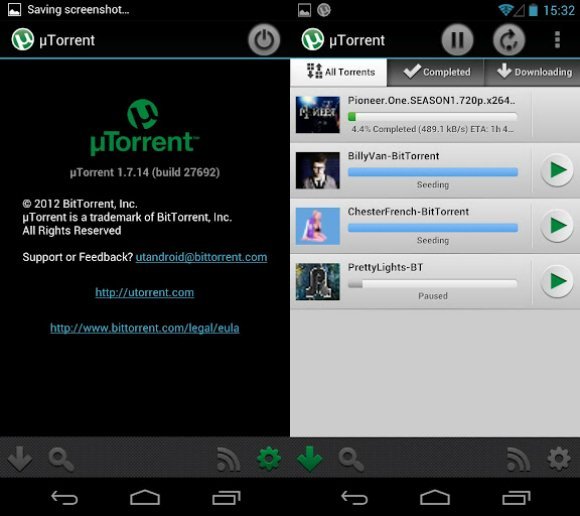580x516 pixels.
Task: Switch to the Downloading tab
Action: click(x=533, y=72)
